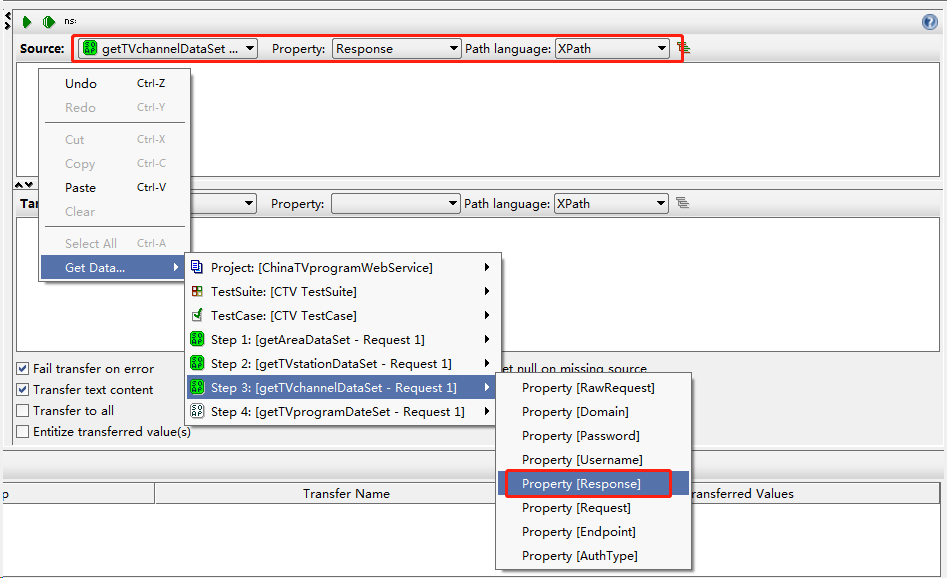Select Property [Endpoint]
The height and width of the screenshot is (578, 947).
593,531
